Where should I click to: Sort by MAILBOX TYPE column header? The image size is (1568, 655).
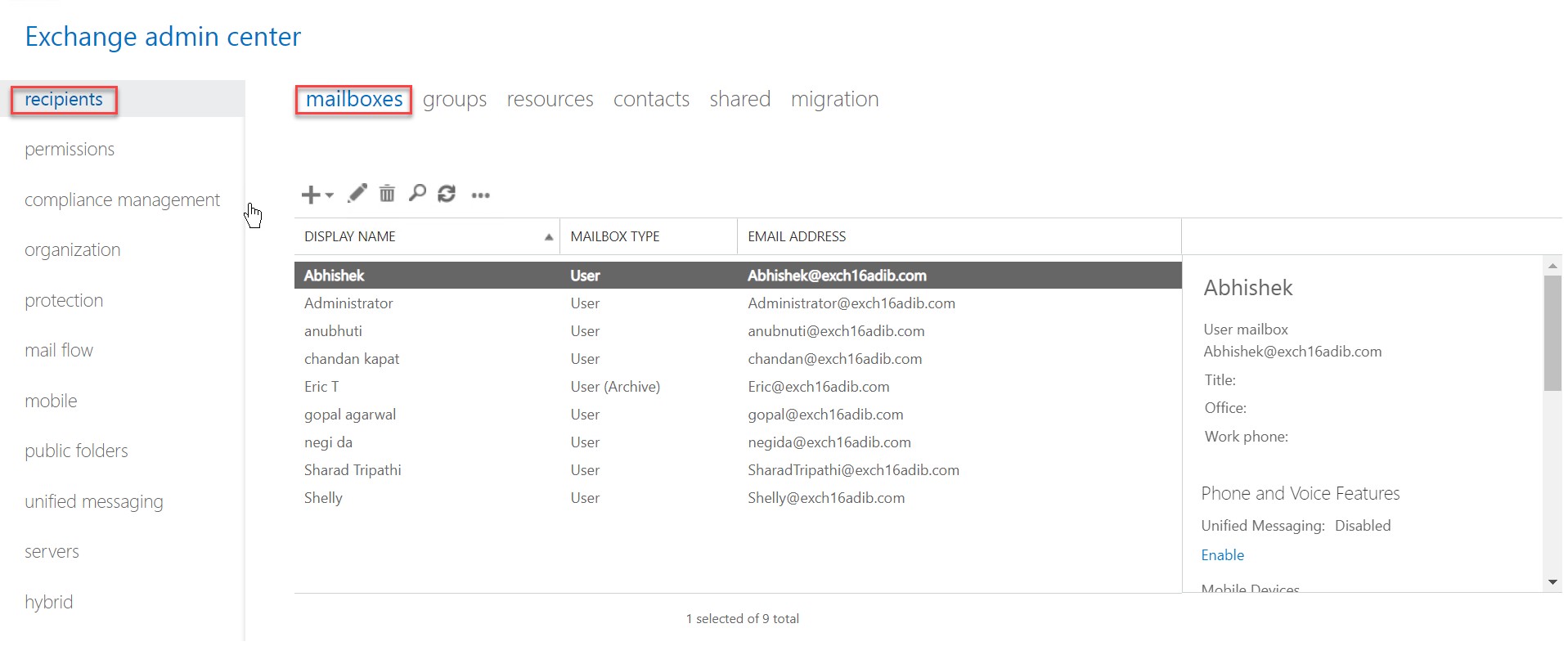[x=649, y=236]
